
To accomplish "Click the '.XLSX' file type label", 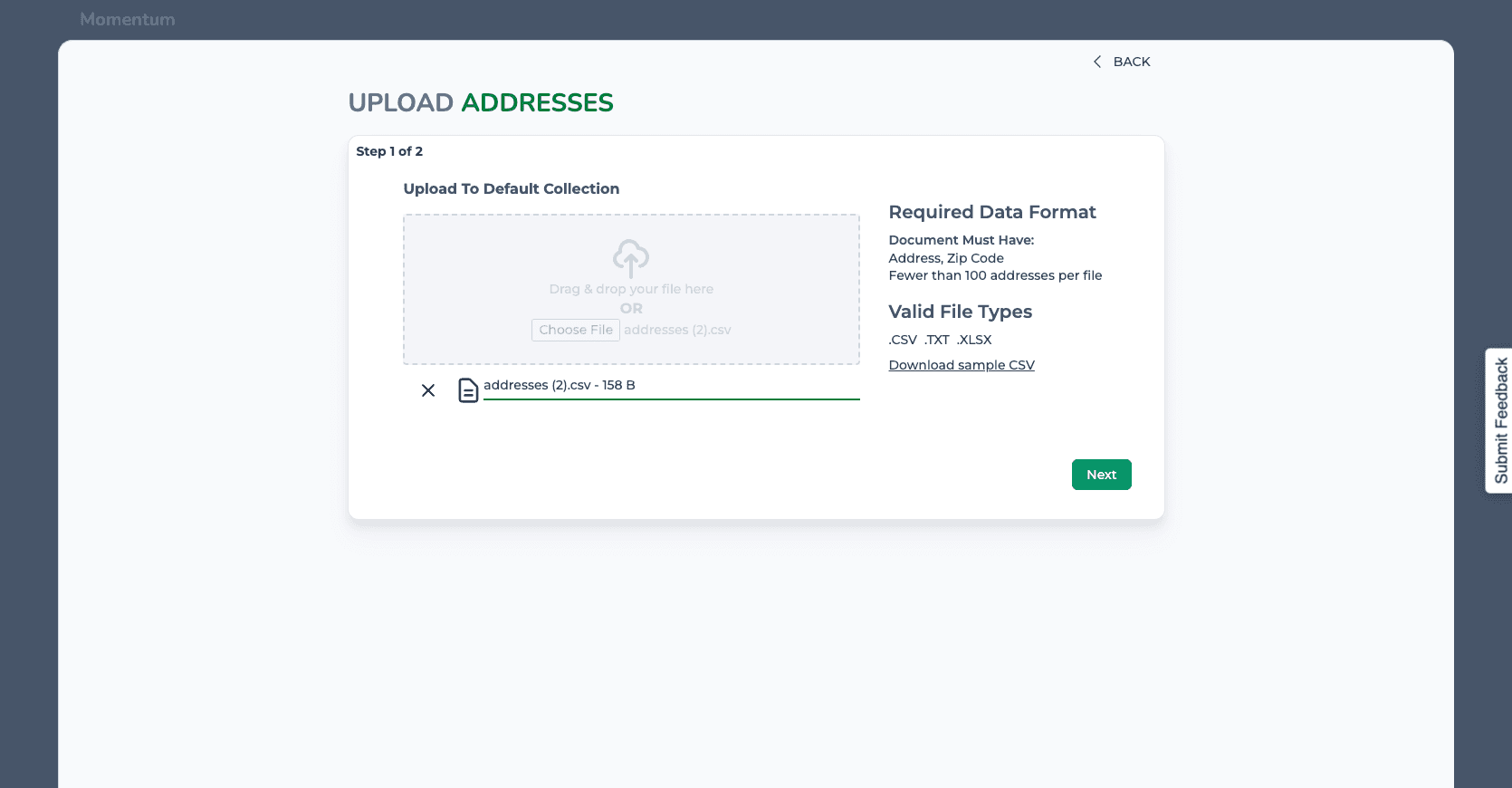I will (974, 340).
